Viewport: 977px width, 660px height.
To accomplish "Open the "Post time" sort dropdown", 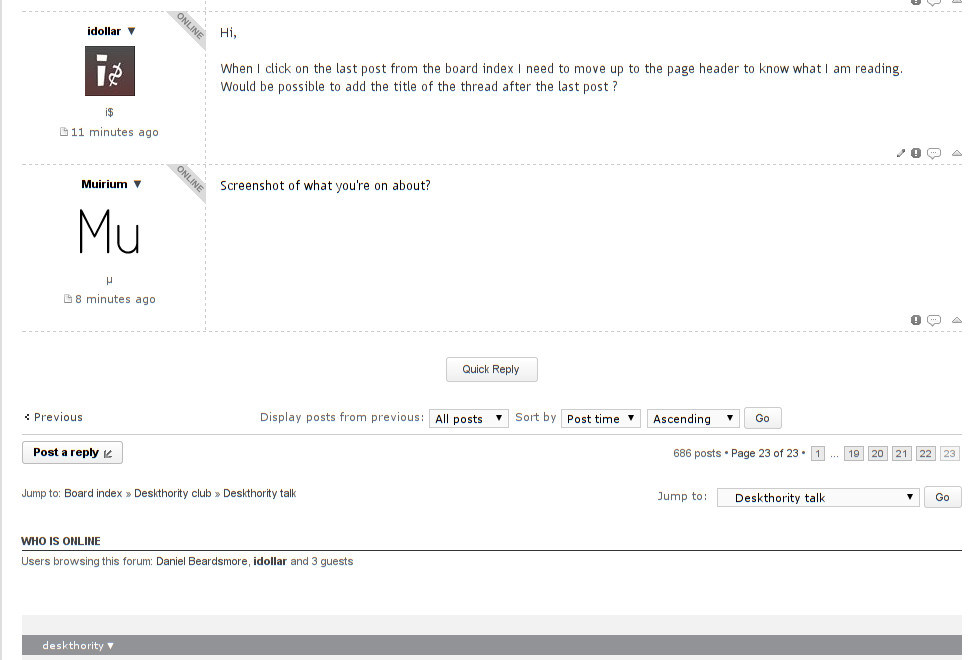I will click(600, 419).
